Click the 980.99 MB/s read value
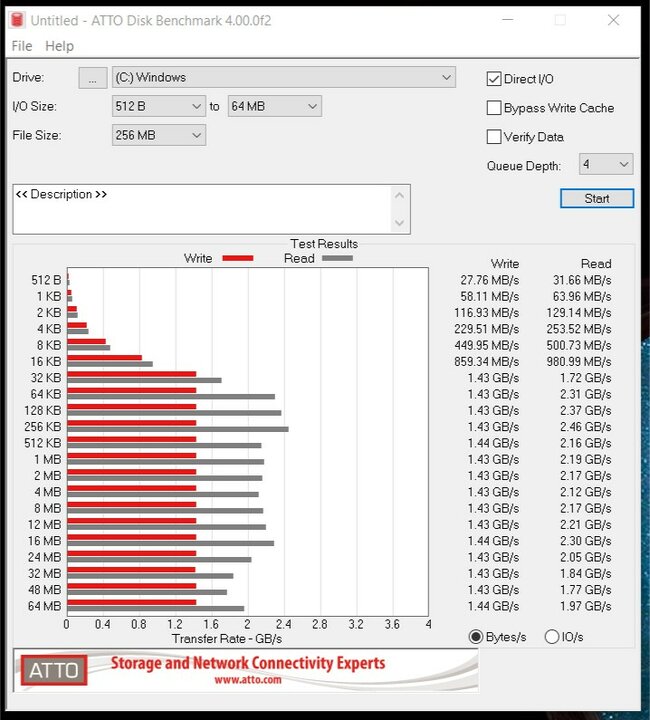Screen dimensions: 650x720 coord(579,362)
